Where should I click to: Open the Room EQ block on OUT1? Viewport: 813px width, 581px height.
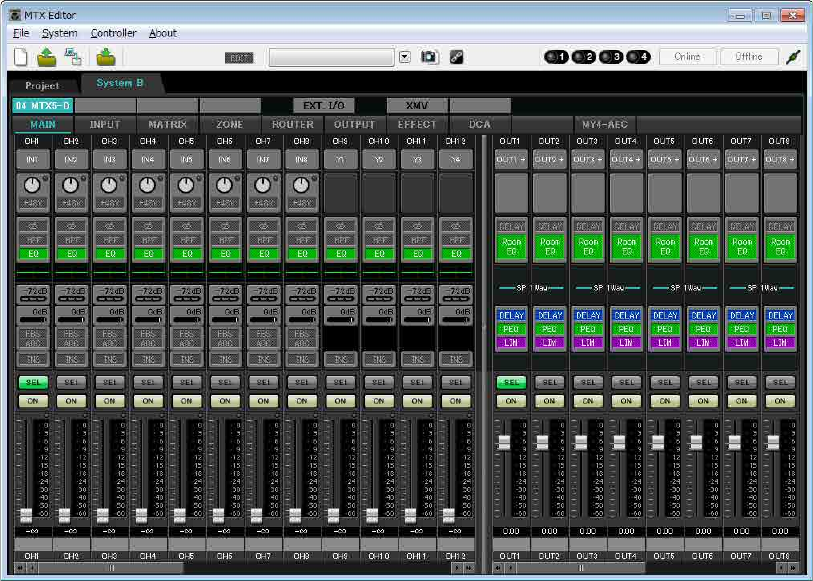click(x=511, y=247)
